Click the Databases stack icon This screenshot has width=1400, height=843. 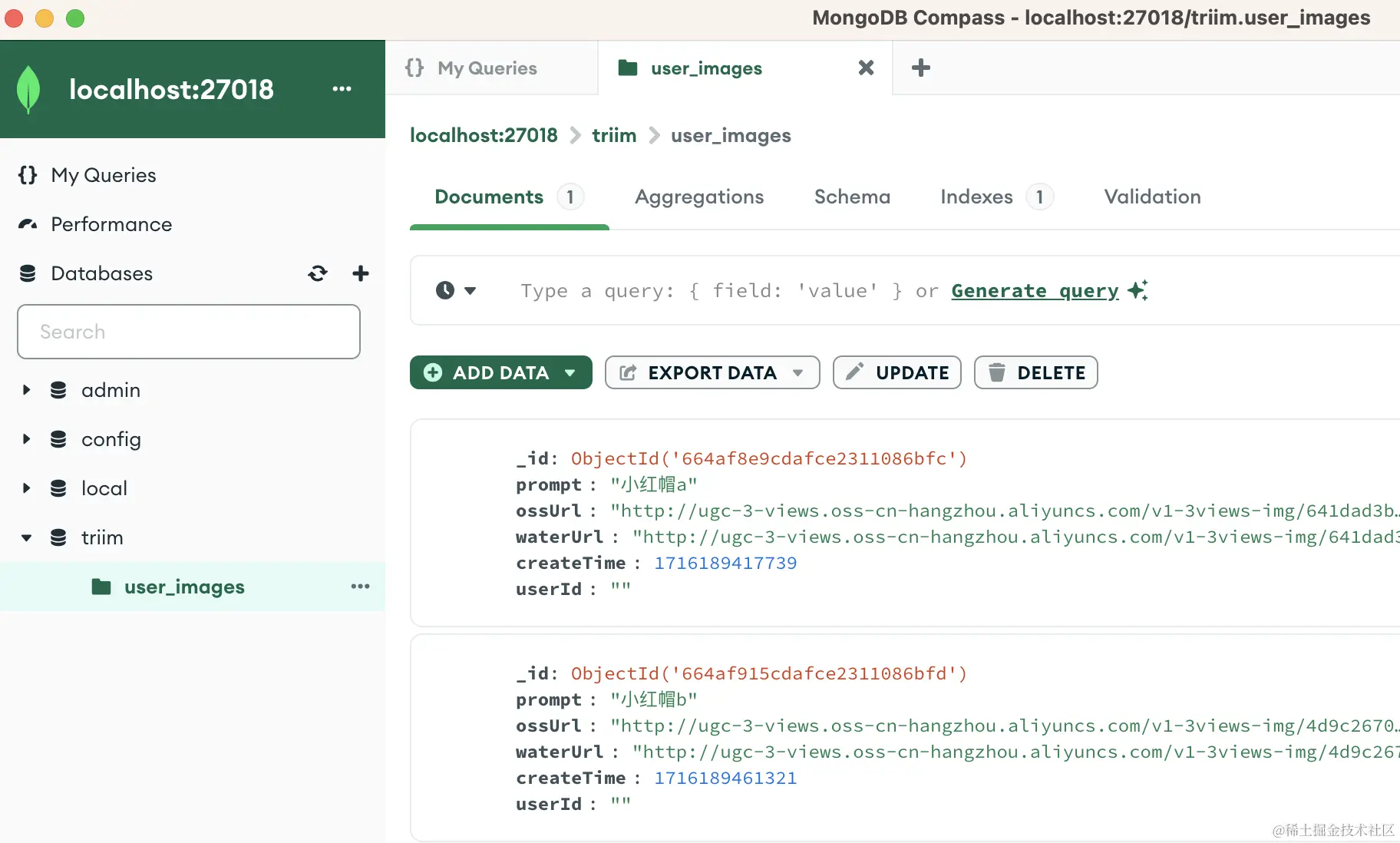click(28, 273)
